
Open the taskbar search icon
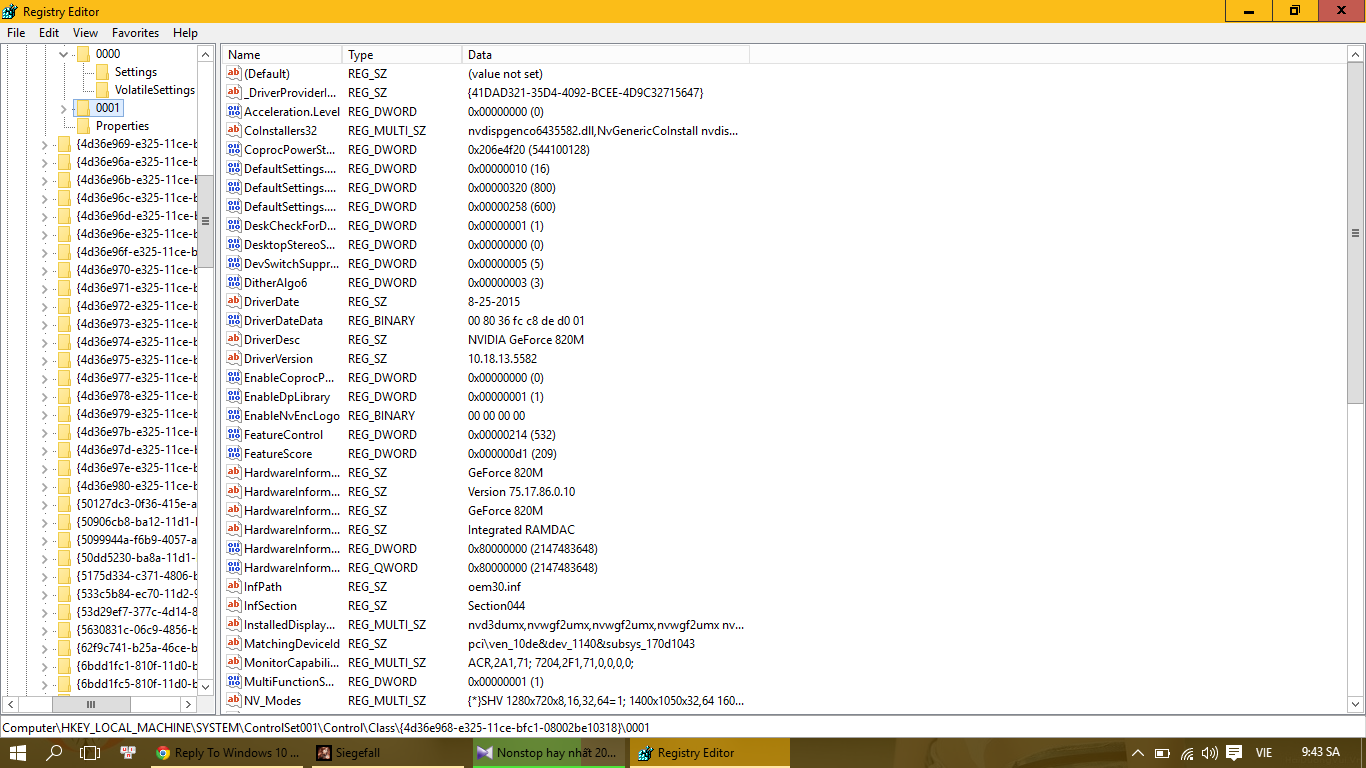(55, 753)
